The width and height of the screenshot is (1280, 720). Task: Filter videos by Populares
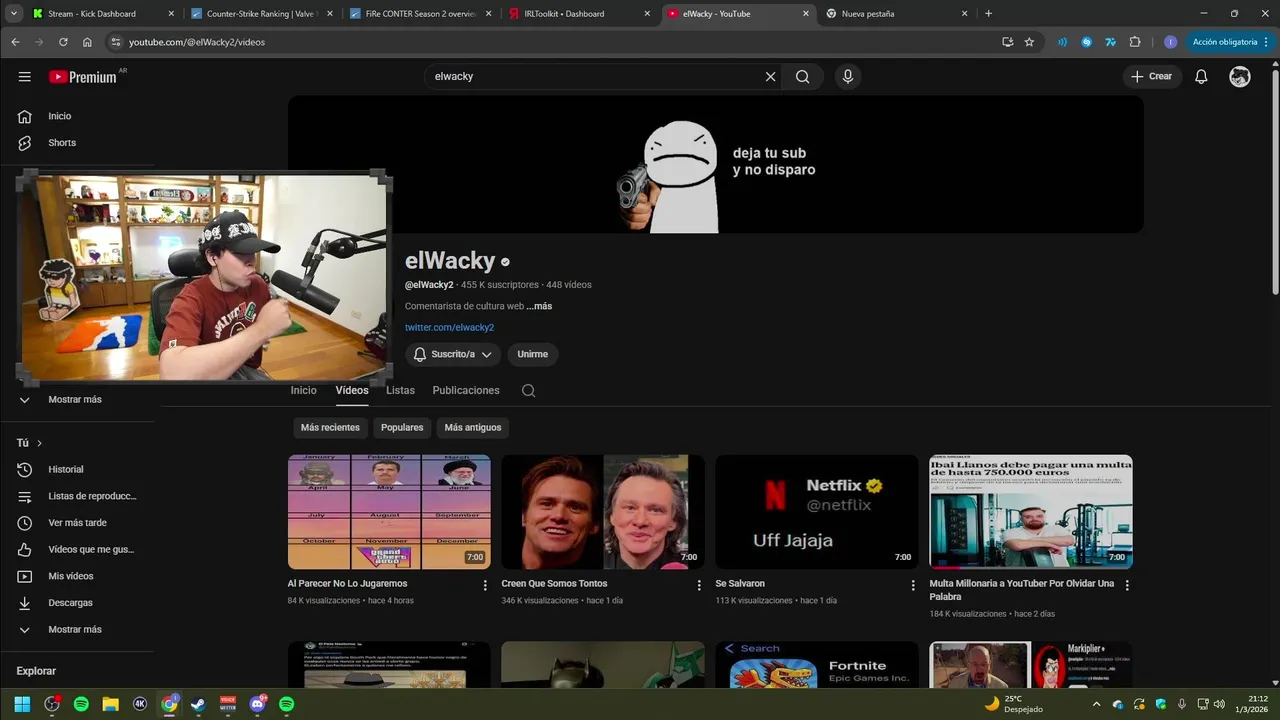402,427
